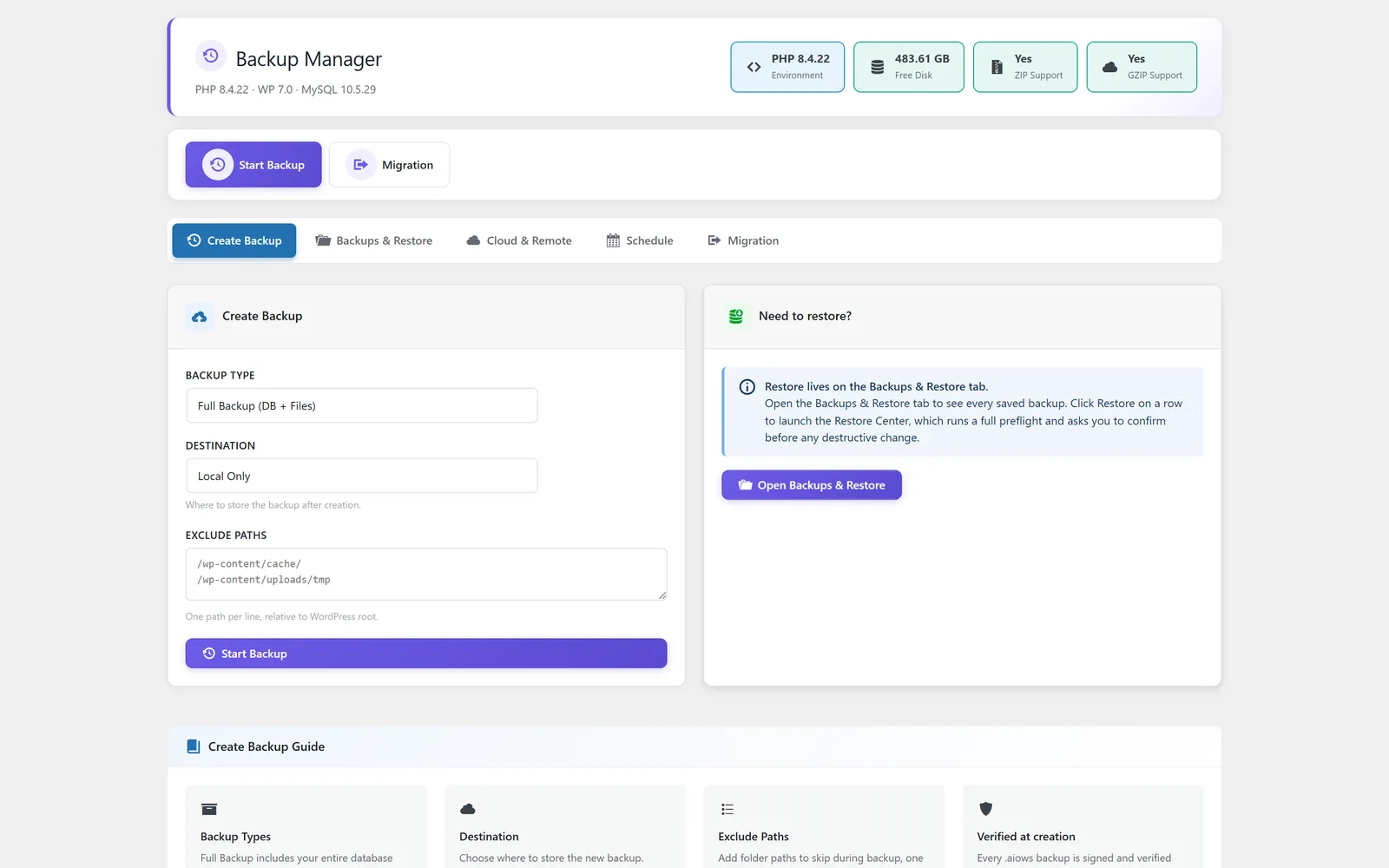This screenshot has width=1389, height=868.
Task: Click the wide Start Backup button under Exclude Paths
Action: click(x=426, y=654)
